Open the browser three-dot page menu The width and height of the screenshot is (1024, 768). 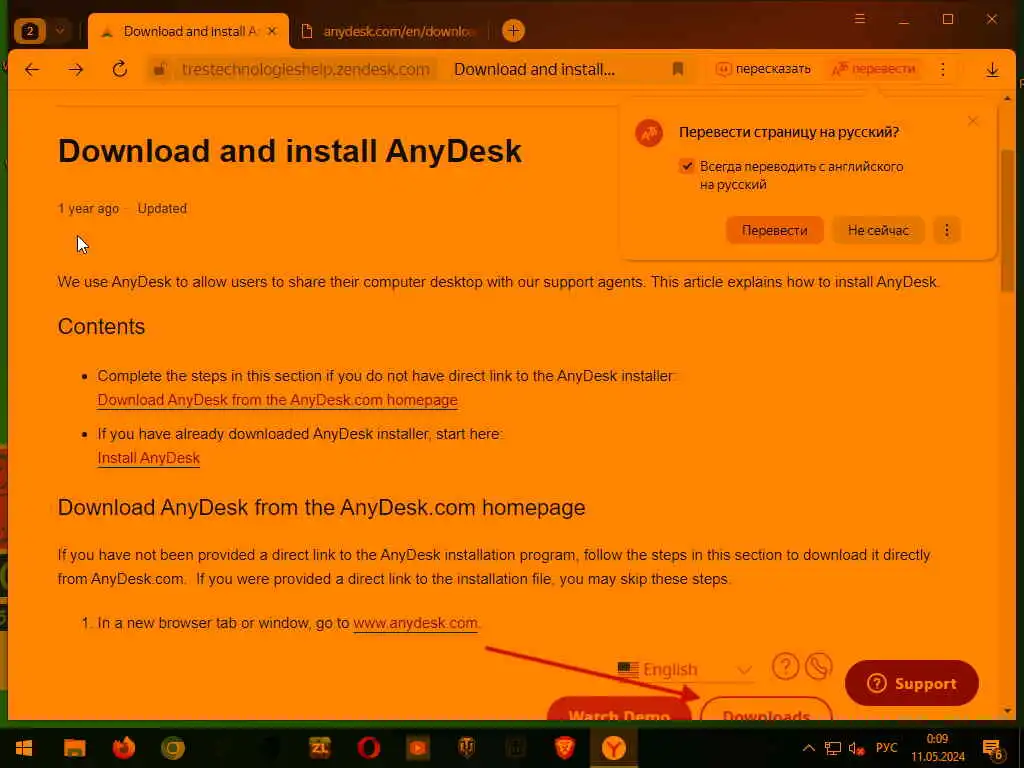942,69
